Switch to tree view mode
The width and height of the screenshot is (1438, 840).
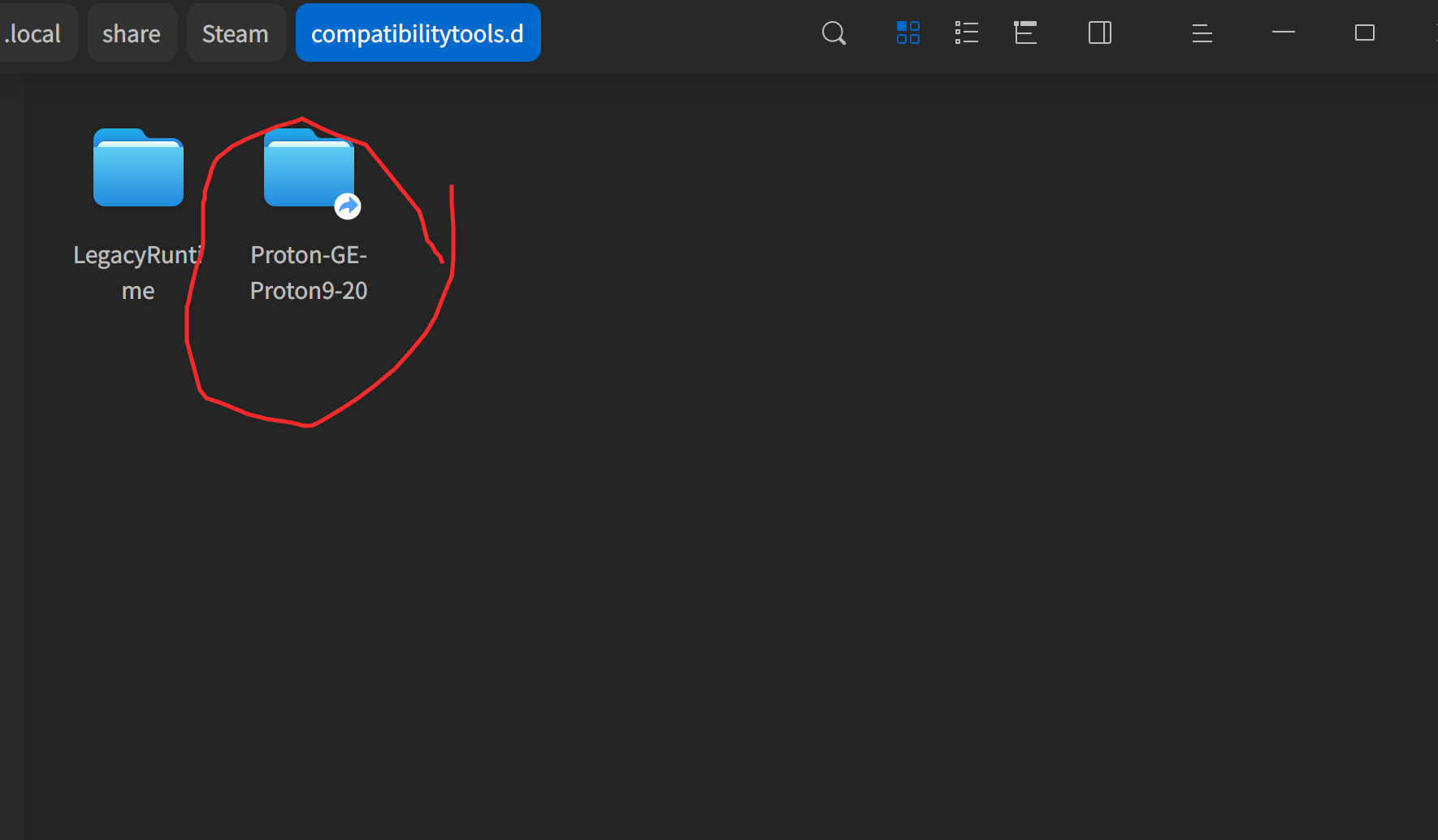pos(1025,33)
